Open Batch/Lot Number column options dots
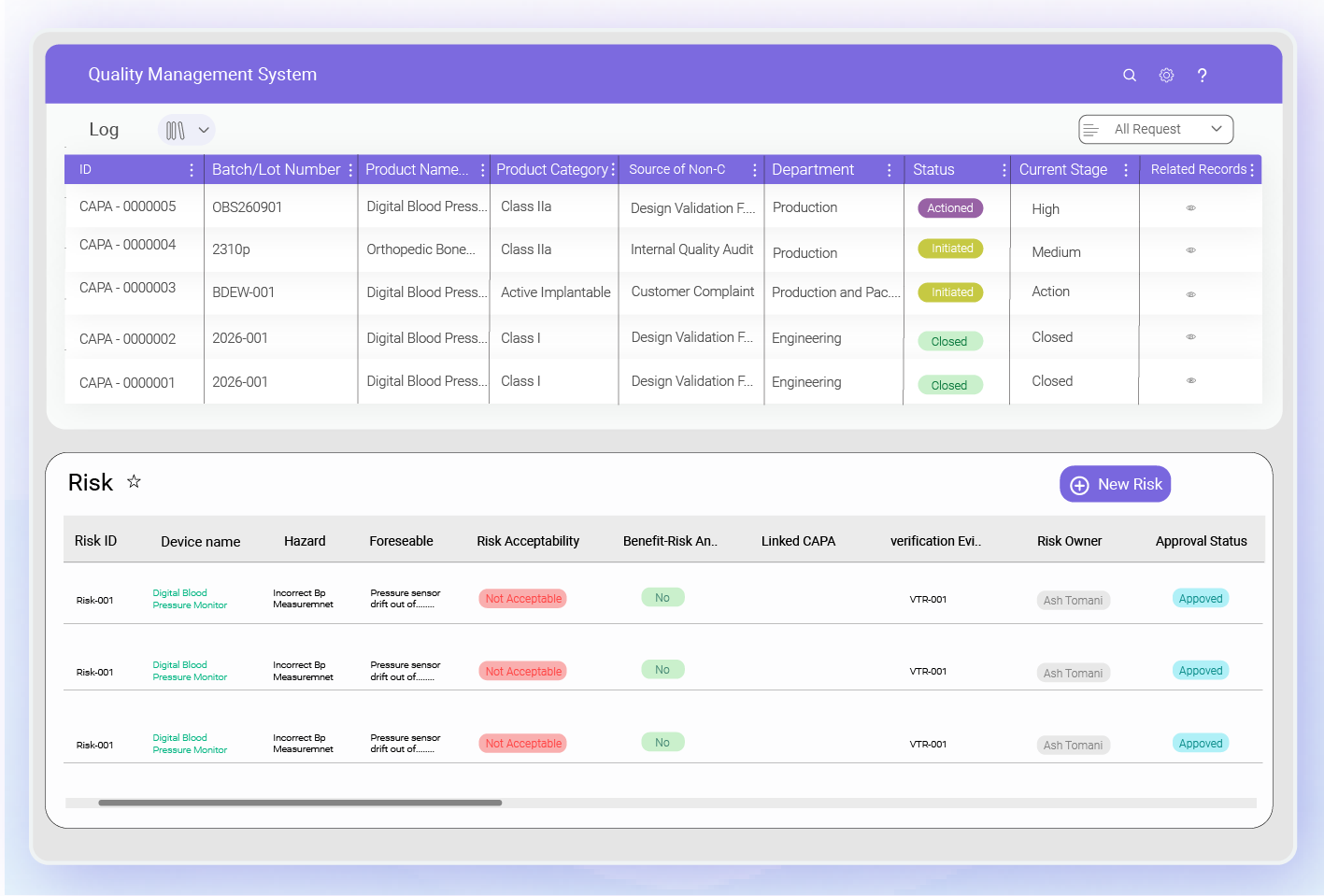1324x896 pixels. (350, 170)
